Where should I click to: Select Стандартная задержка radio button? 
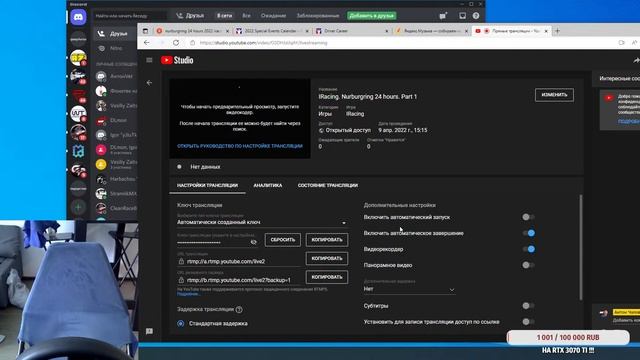tap(181, 323)
